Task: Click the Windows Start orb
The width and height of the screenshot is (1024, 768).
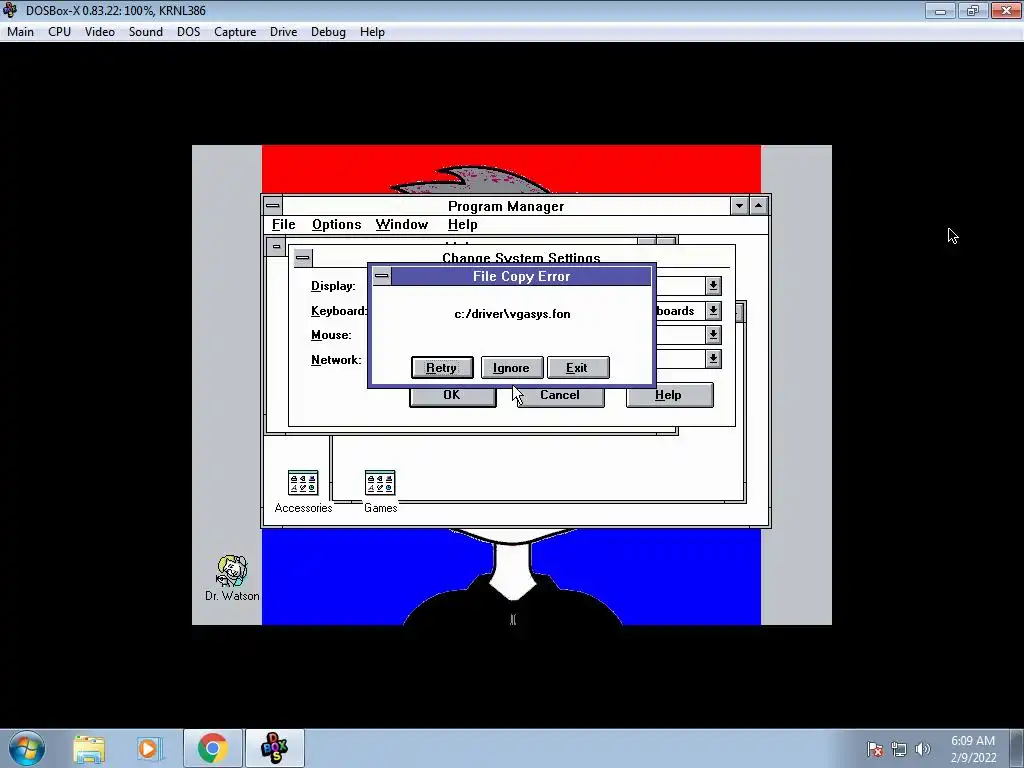Action: (27, 748)
